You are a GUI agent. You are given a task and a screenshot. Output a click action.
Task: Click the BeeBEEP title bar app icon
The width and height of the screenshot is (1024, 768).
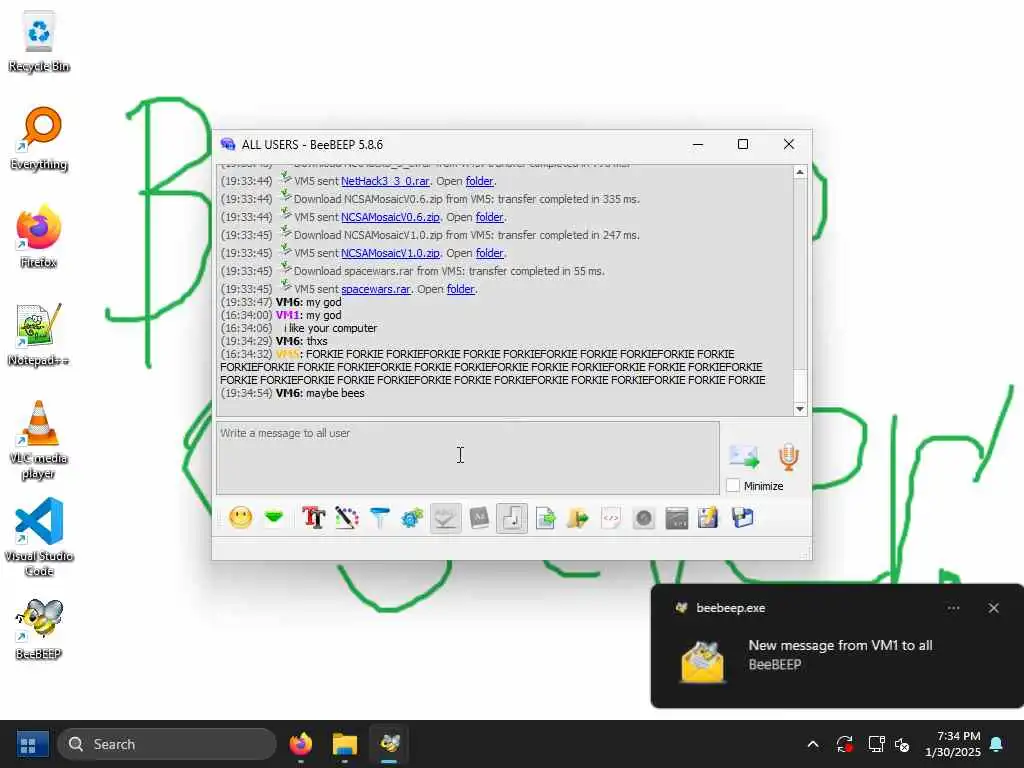click(x=227, y=144)
